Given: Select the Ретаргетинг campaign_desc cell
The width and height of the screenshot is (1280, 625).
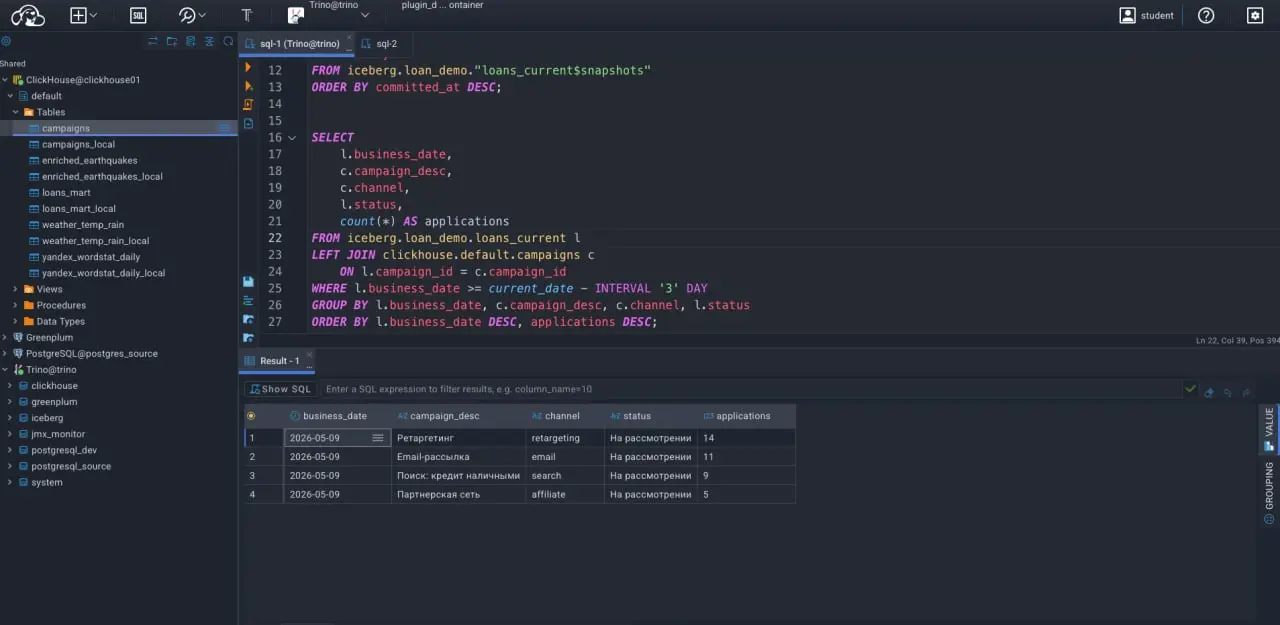Looking at the screenshot, I should [x=458, y=438].
